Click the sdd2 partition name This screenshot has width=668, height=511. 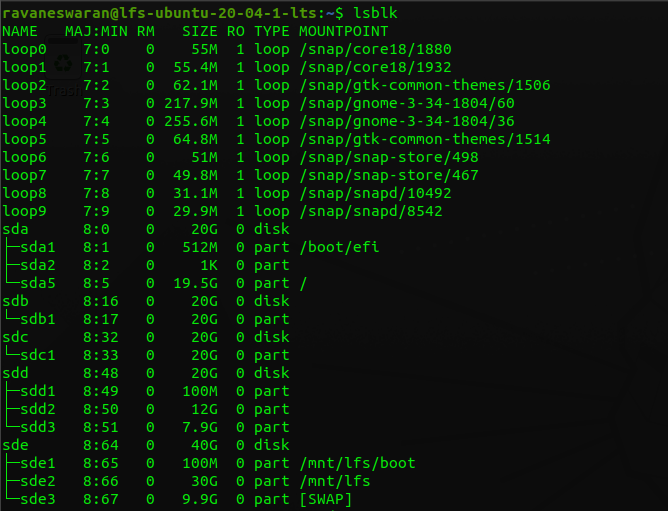tap(38, 410)
